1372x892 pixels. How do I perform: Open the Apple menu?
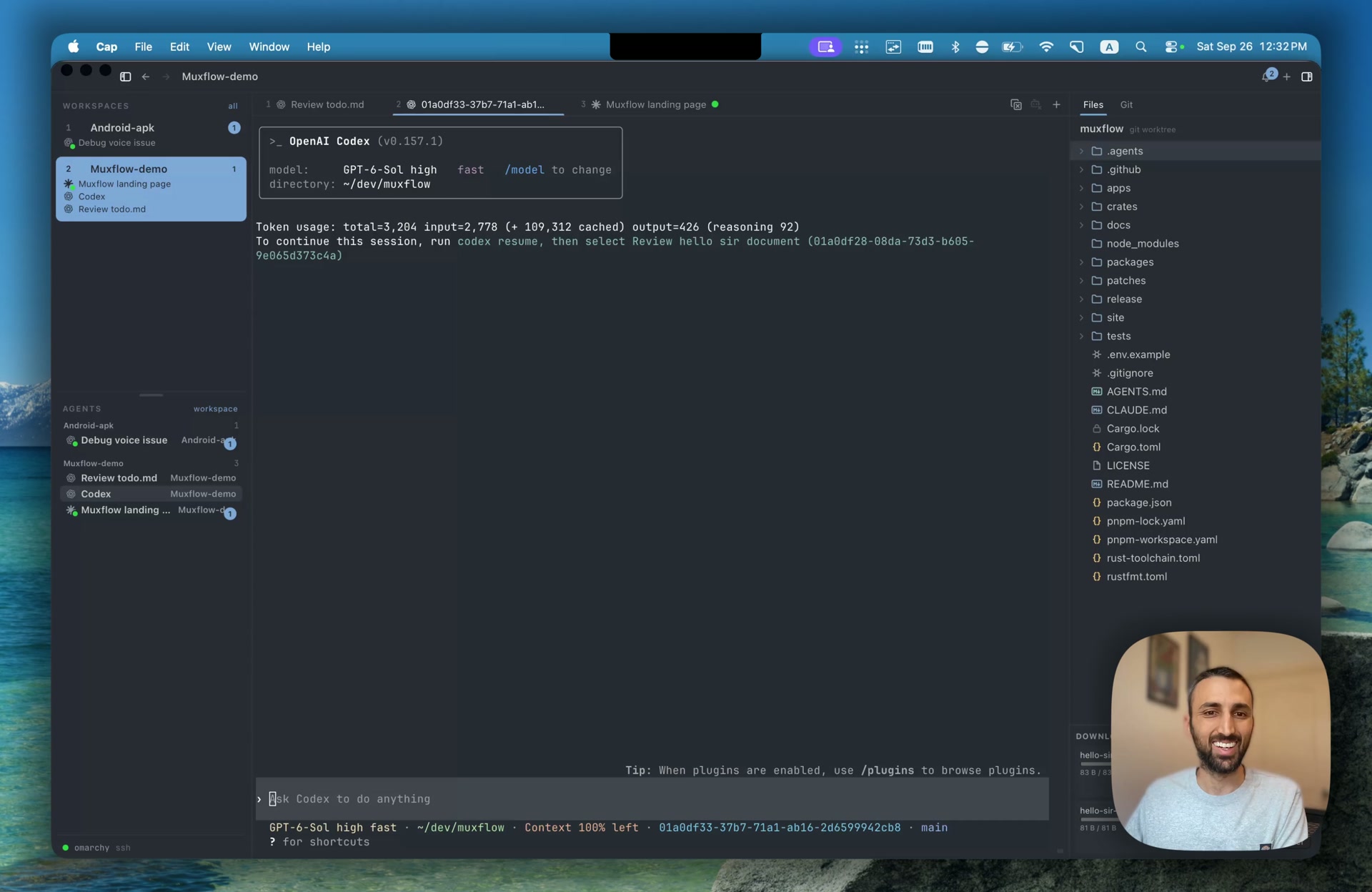click(74, 46)
